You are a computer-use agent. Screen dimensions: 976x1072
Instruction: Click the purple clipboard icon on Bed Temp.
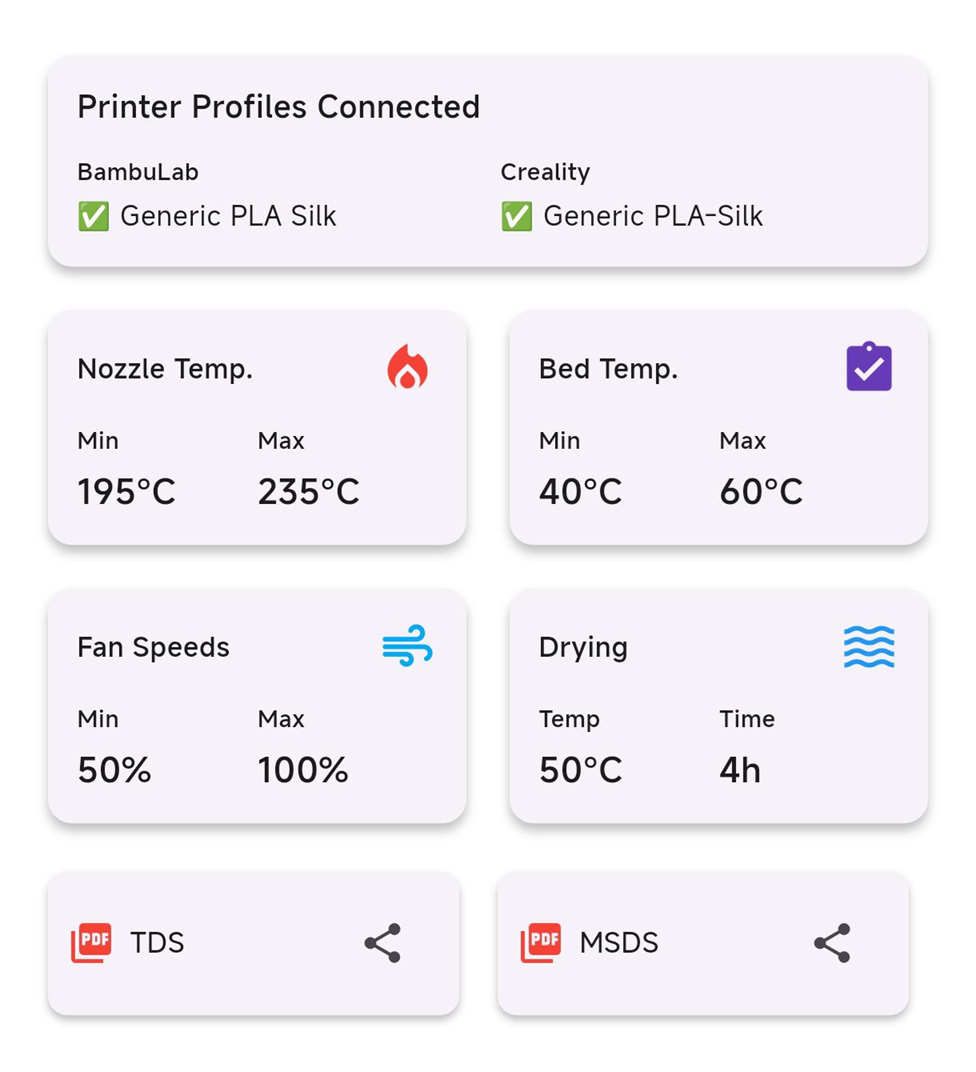(868, 367)
